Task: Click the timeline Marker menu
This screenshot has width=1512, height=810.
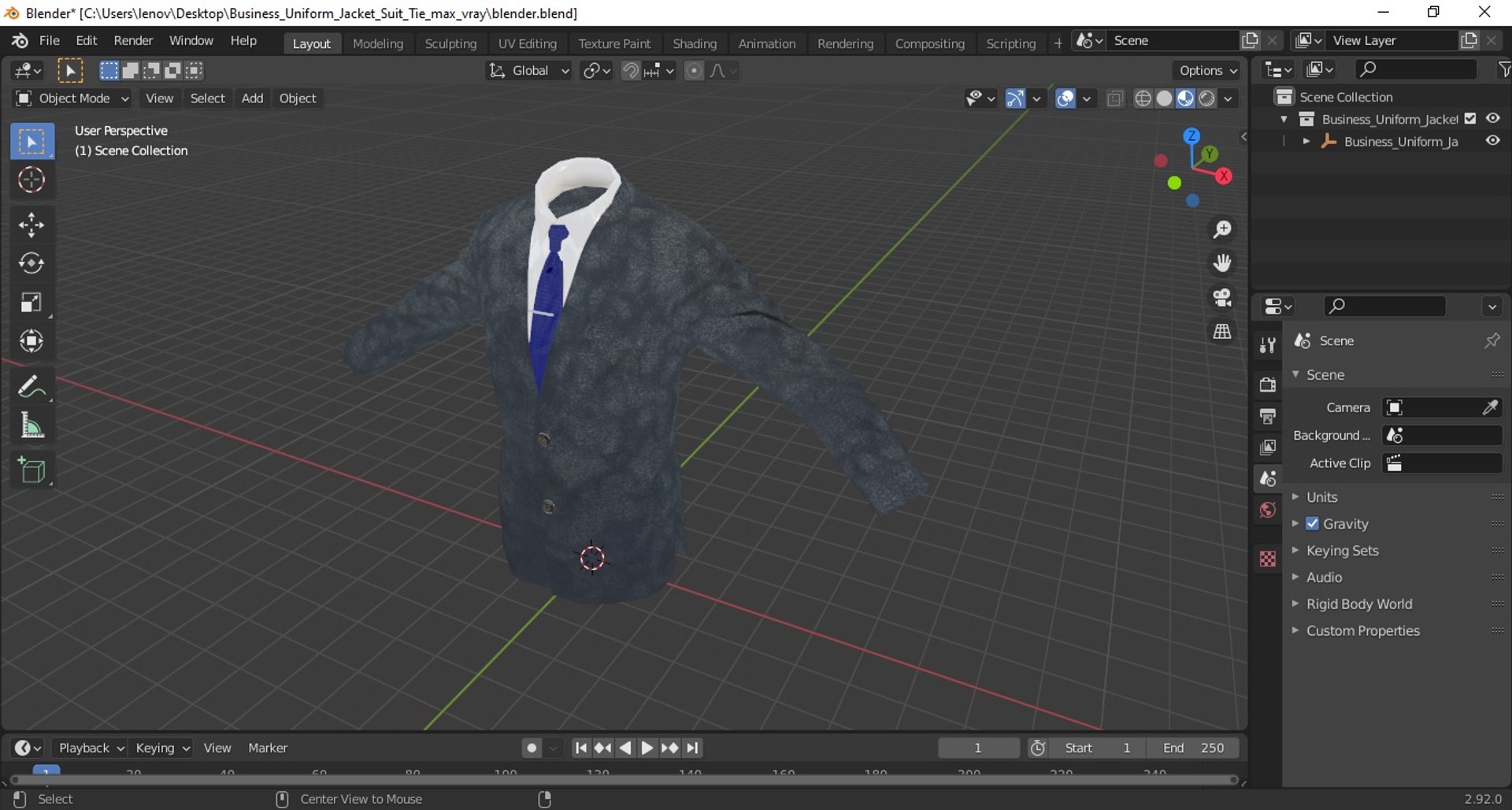Action: [268, 748]
